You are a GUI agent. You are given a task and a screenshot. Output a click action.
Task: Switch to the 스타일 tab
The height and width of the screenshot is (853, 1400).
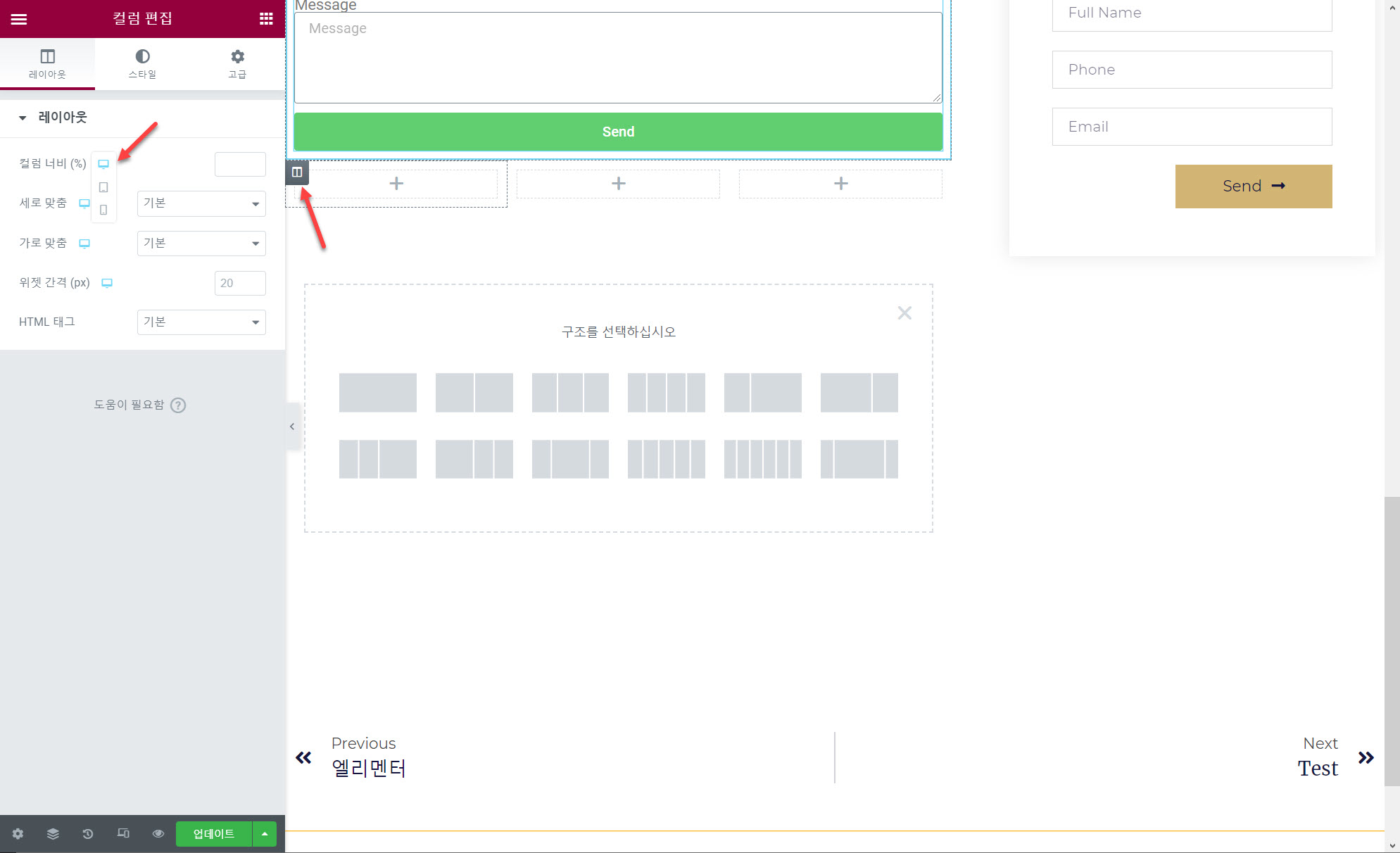[x=142, y=63]
